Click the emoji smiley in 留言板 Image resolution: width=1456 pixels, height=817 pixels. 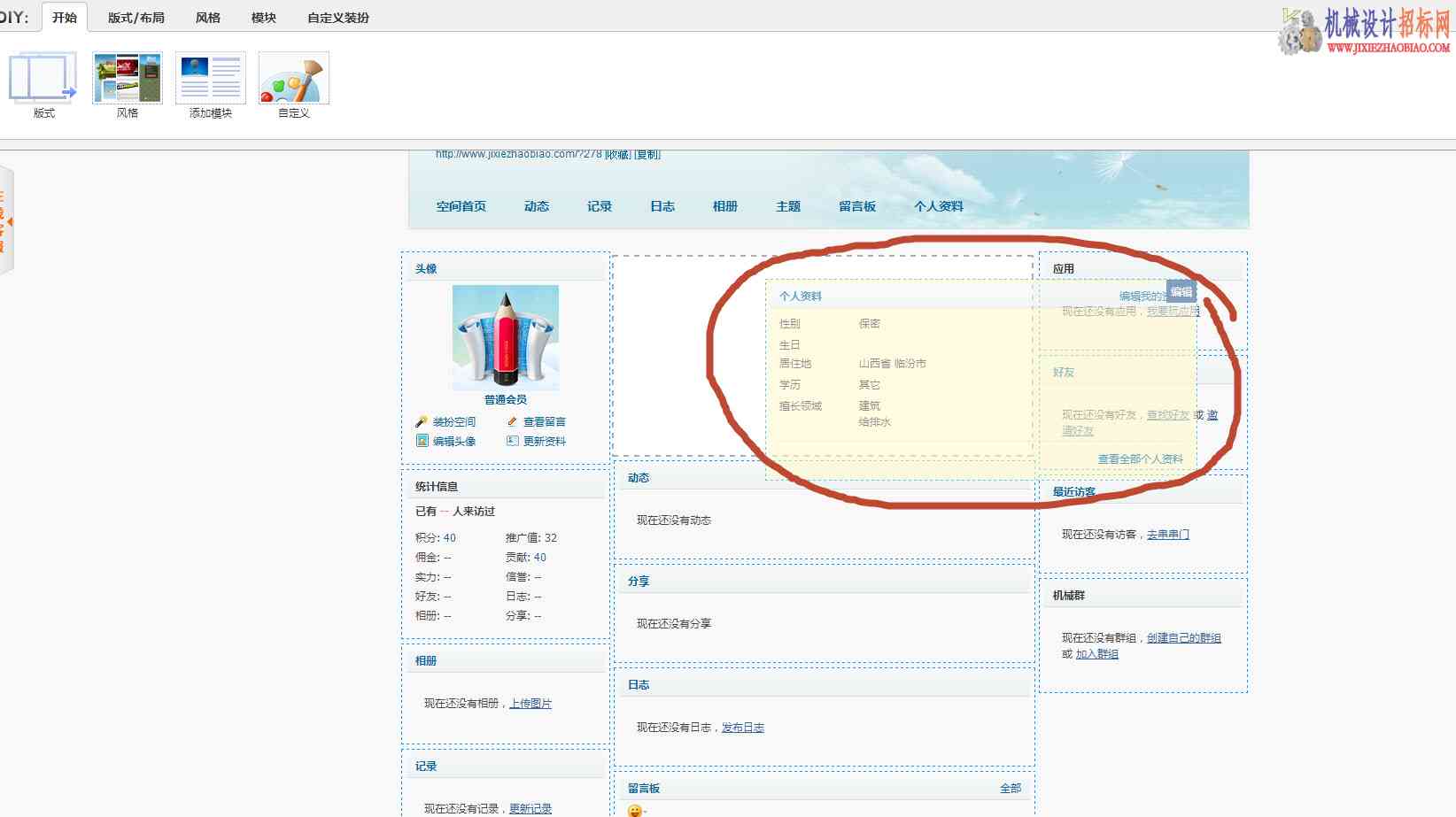tap(635, 810)
